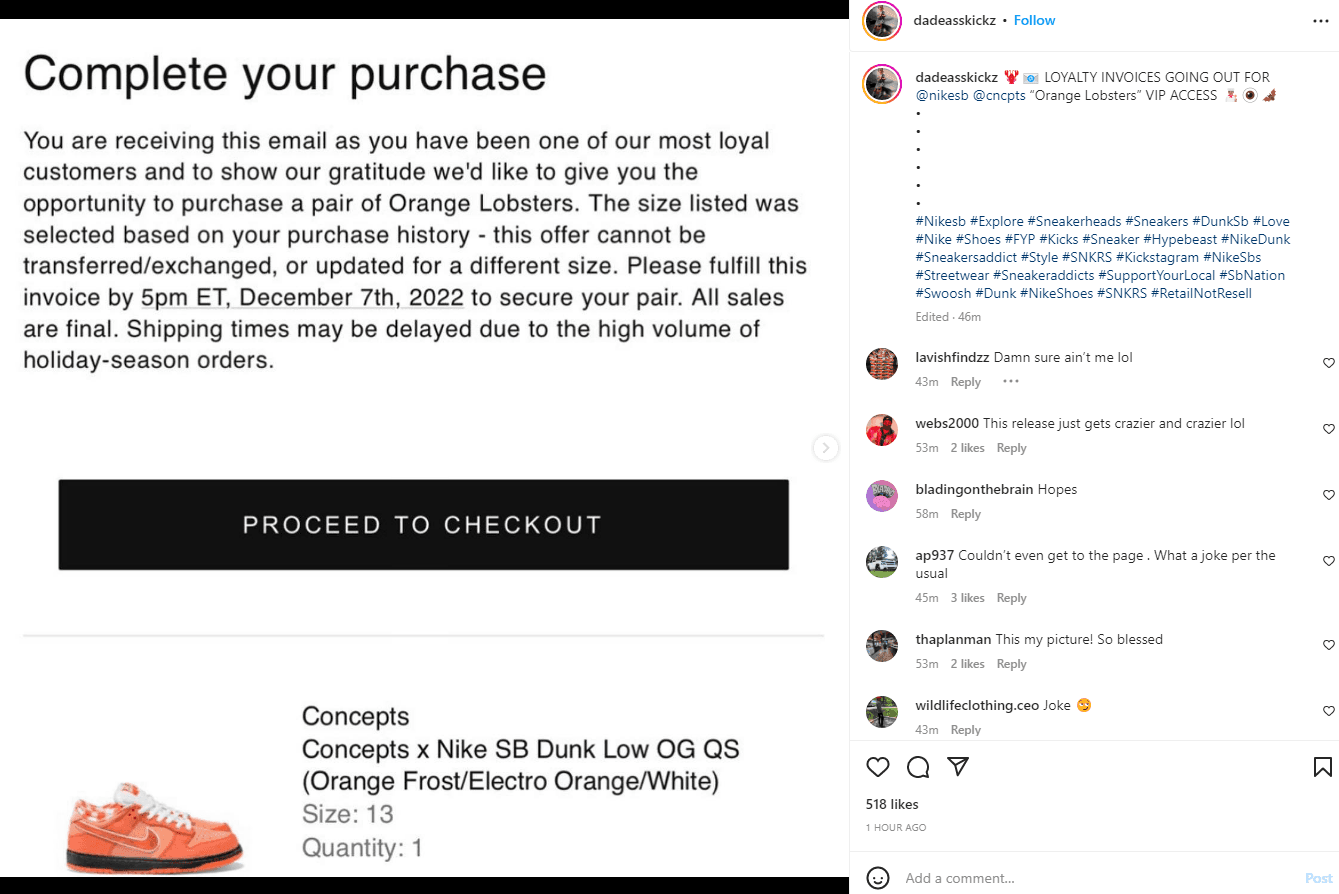The height and width of the screenshot is (894, 1339).
Task: Open the post options three-dot menu
Action: point(1321,20)
